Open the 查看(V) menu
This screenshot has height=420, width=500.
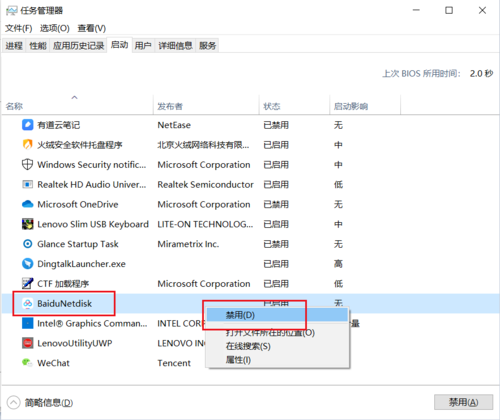(x=92, y=28)
